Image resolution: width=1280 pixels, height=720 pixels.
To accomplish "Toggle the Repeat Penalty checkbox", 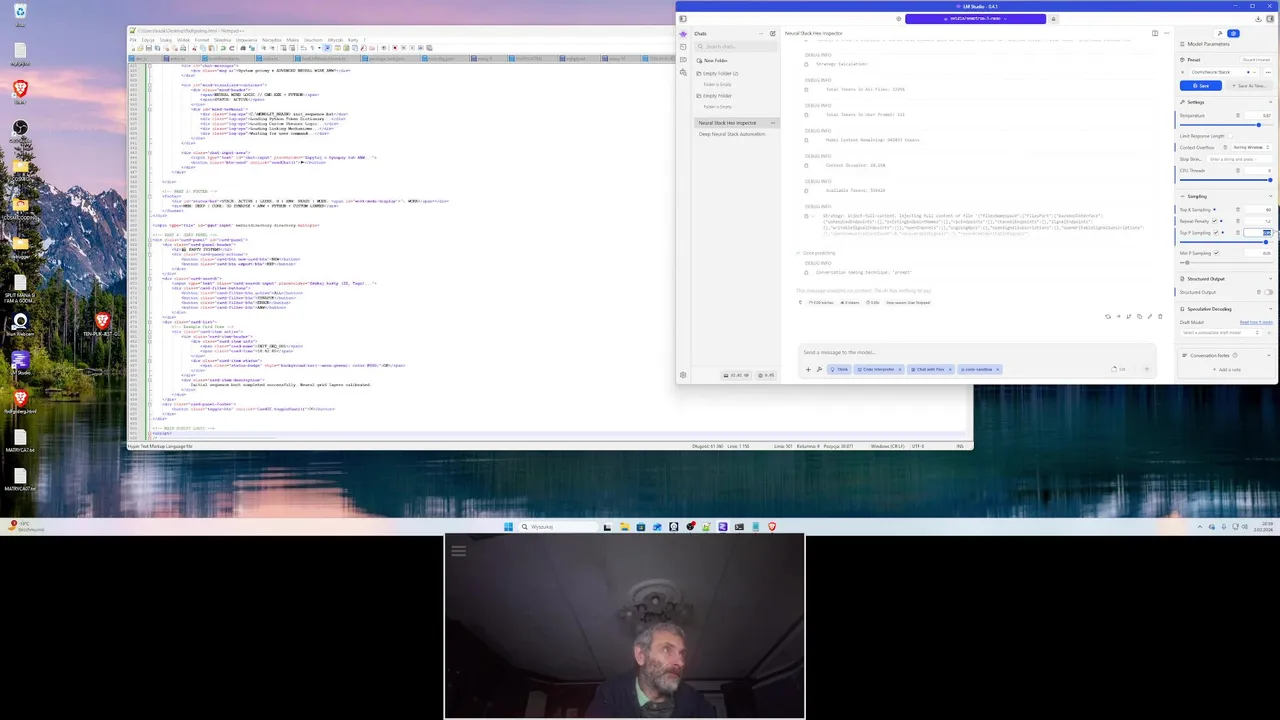I will point(1214,221).
